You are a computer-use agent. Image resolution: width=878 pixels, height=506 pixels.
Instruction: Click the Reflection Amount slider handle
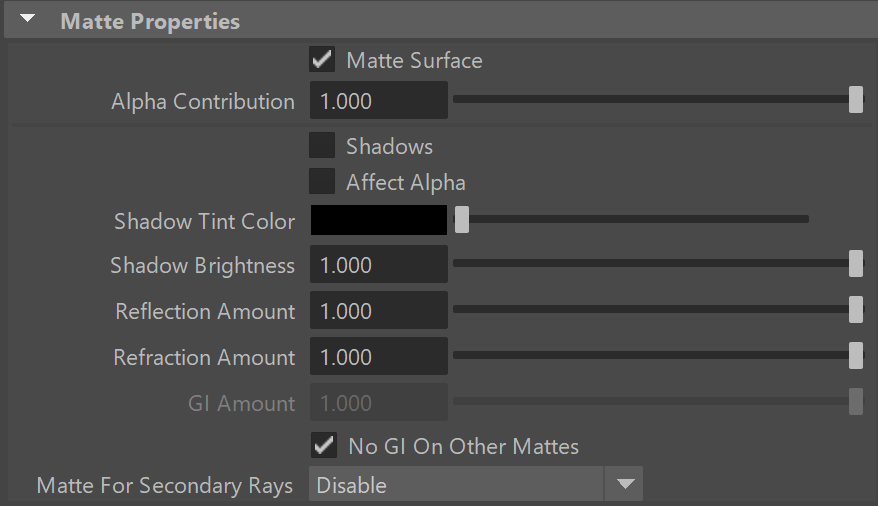click(x=856, y=310)
